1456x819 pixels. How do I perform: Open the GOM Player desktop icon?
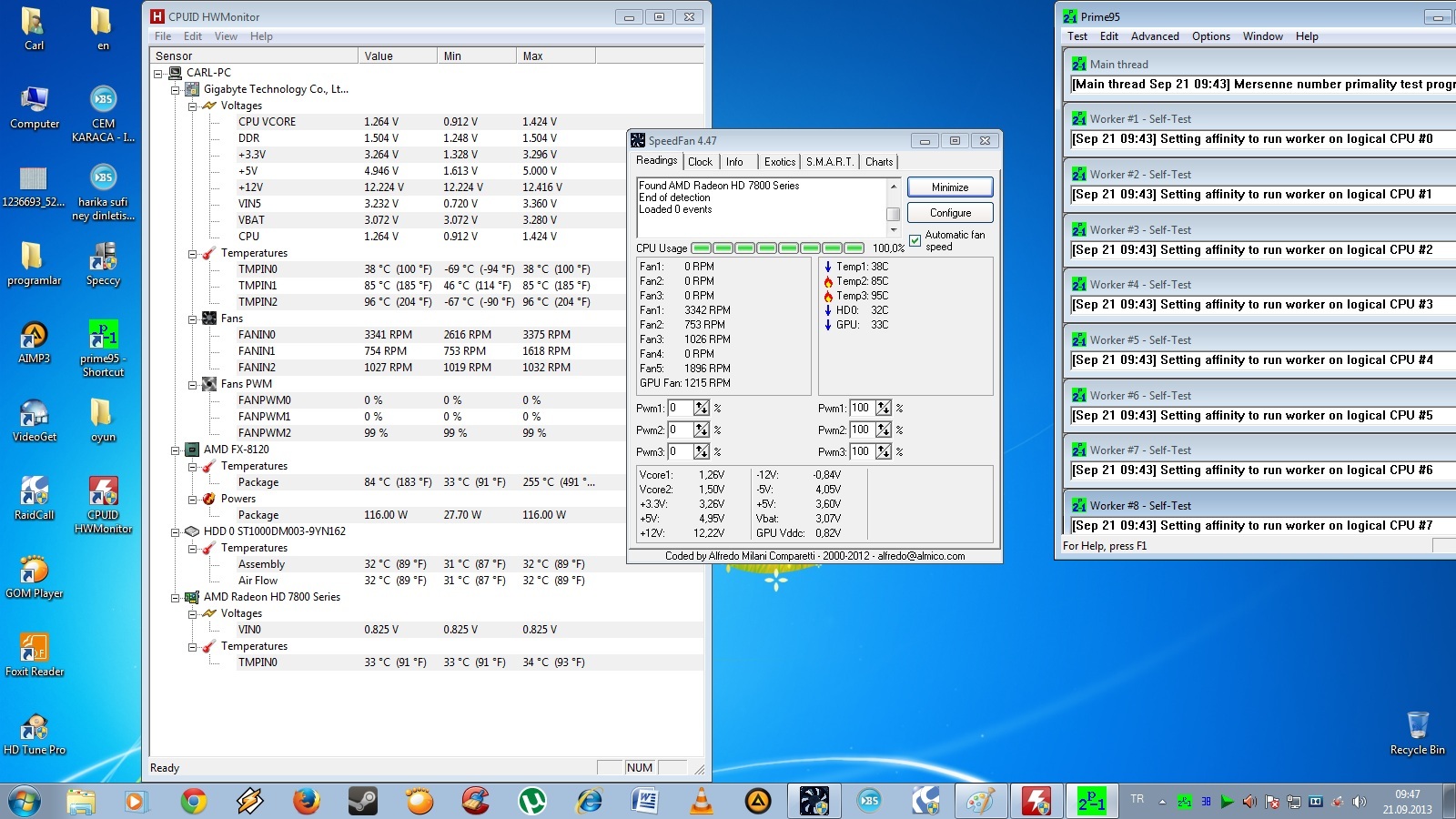(x=34, y=578)
